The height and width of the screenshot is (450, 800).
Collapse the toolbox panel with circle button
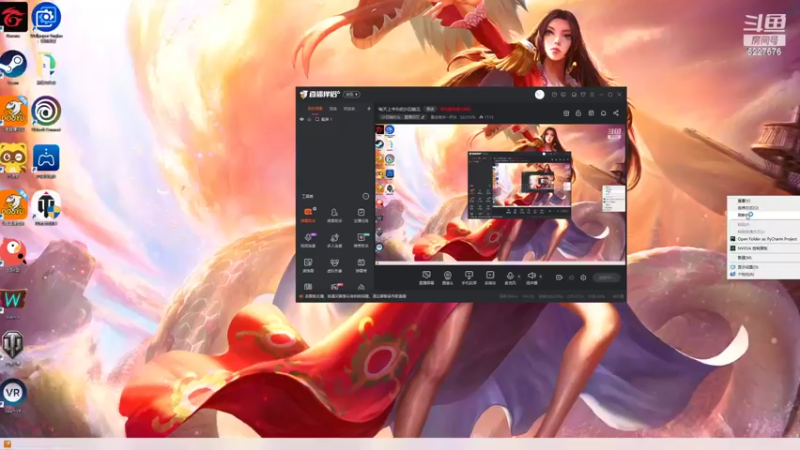tap(365, 196)
